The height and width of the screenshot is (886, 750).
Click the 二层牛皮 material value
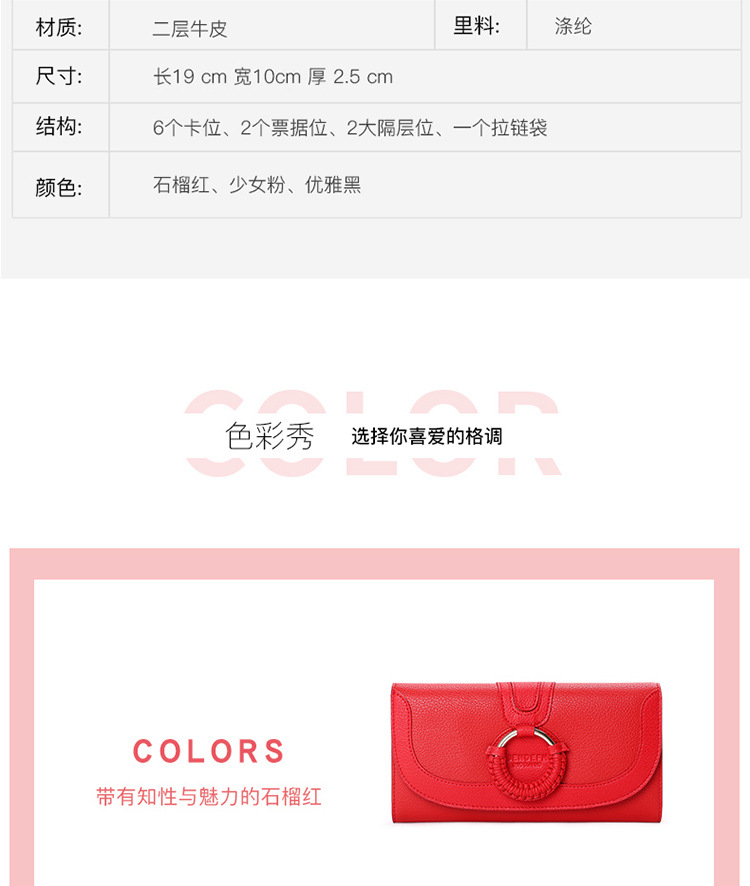click(x=190, y=28)
